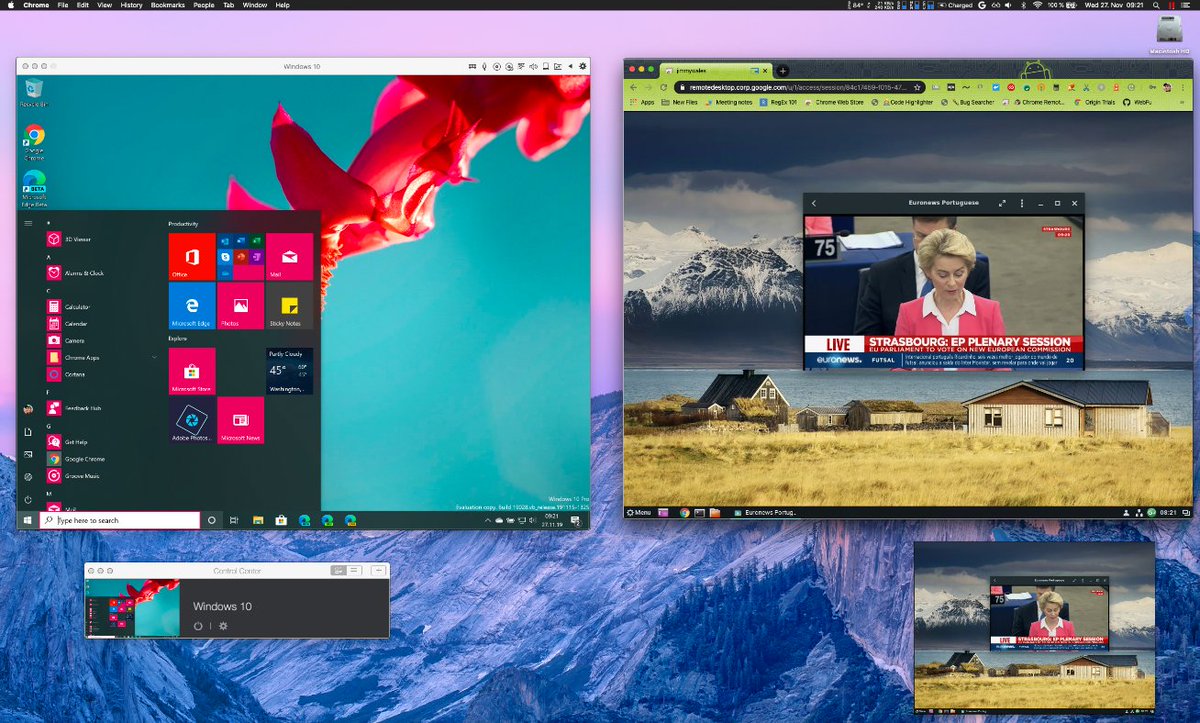This screenshot has width=1200, height=723.
Task: Open the Menu launcher on remote Linux taskbar
Action: pyautogui.click(x=640, y=511)
